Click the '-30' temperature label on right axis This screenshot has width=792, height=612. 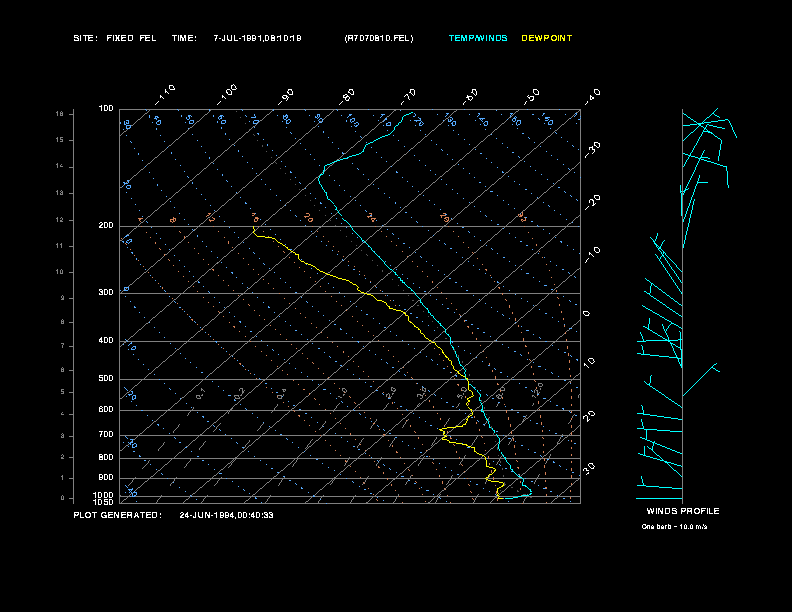pyautogui.click(x=592, y=149)
